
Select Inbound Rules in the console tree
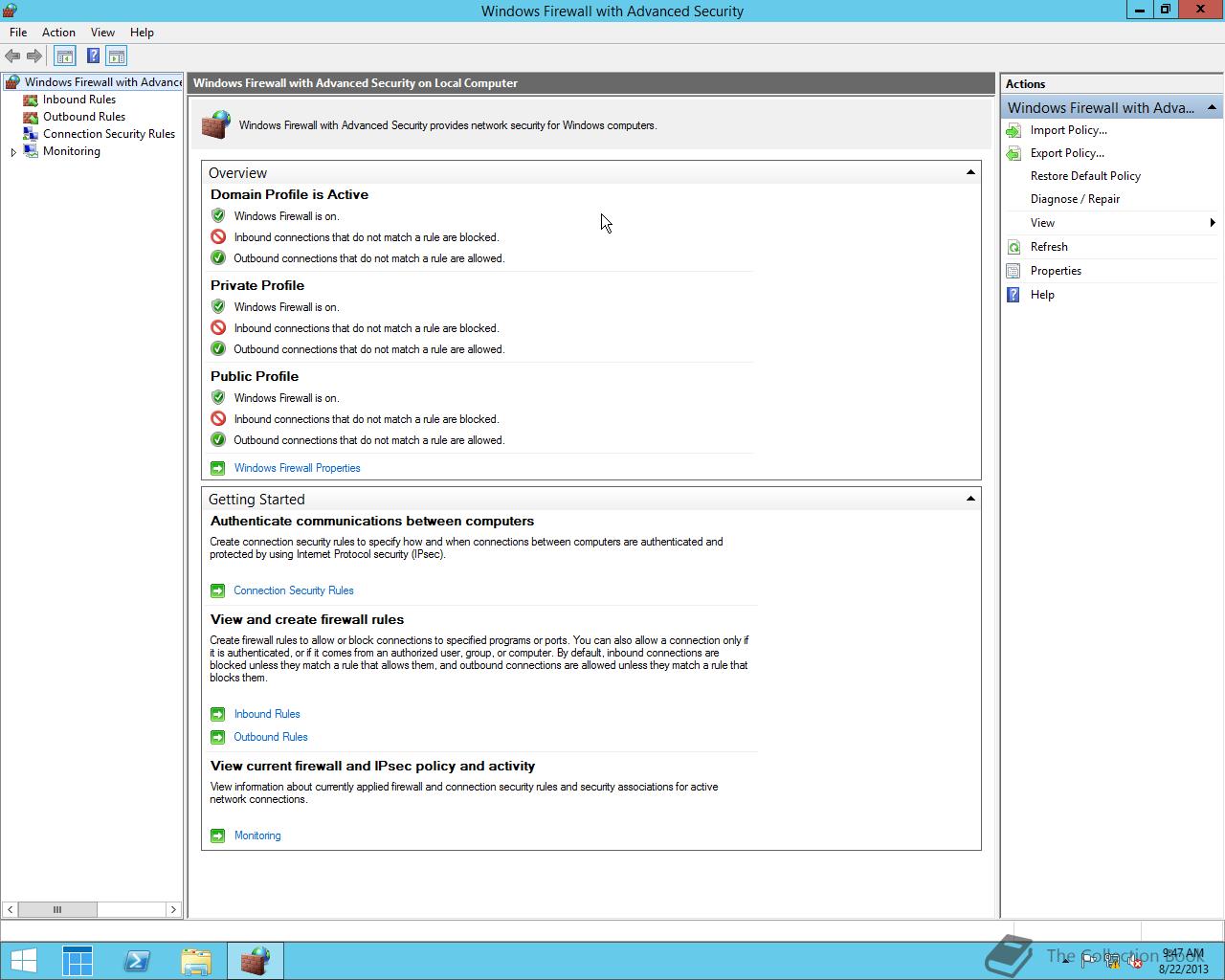(79, 100)
